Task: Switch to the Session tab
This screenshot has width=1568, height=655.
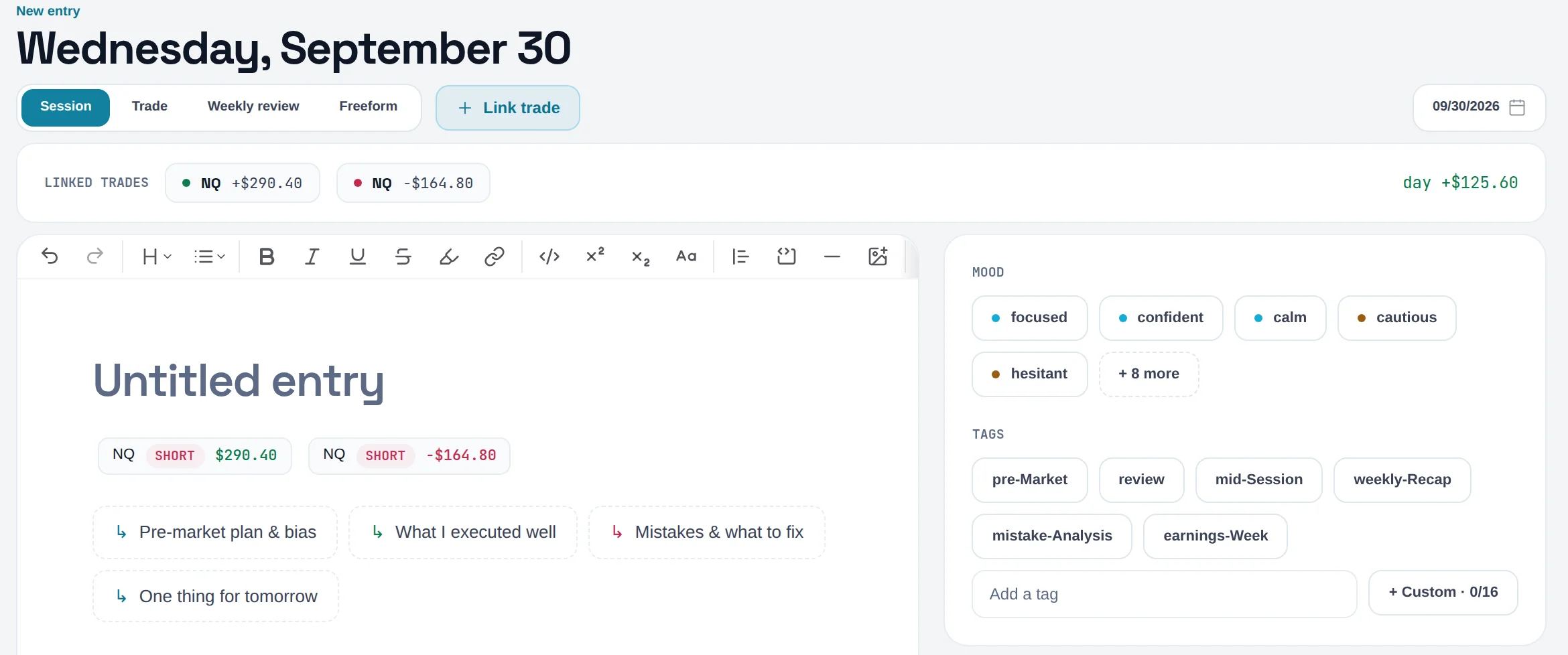Action: [x=66, y=107]
